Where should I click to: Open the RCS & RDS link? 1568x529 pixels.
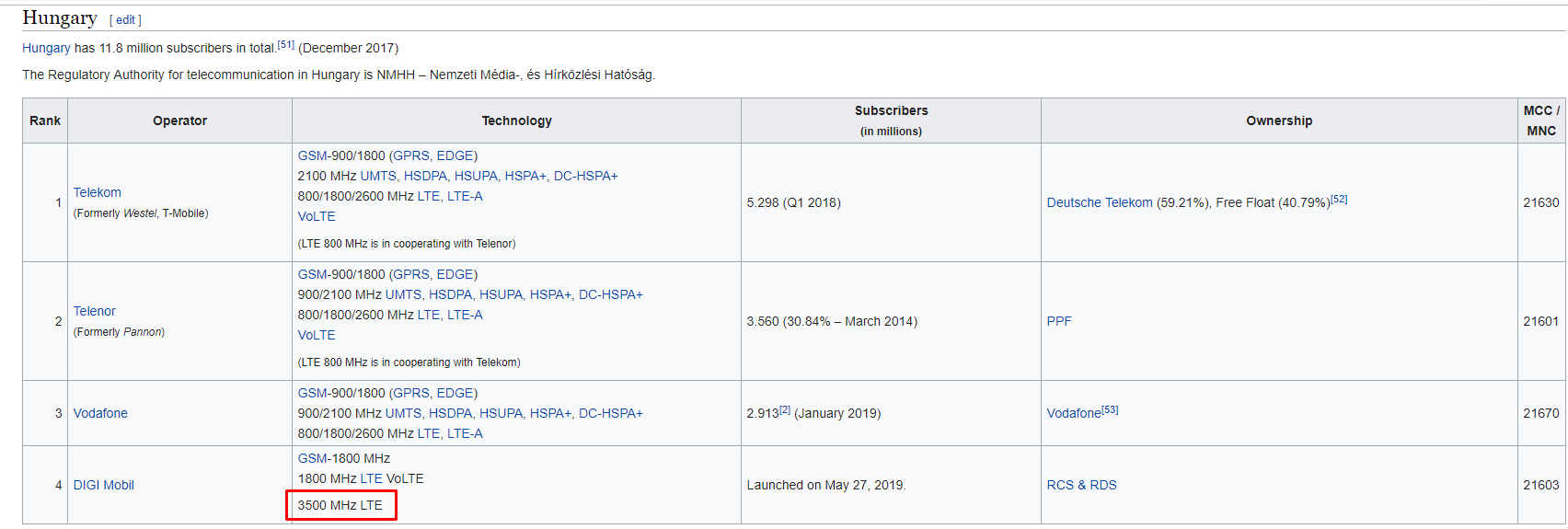point(1082,485)
